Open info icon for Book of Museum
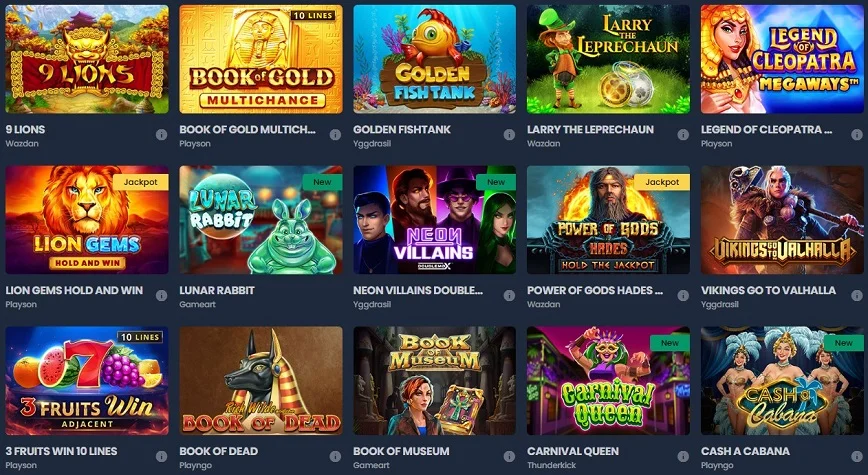This screenshot has width=868, height=475. 509,456
